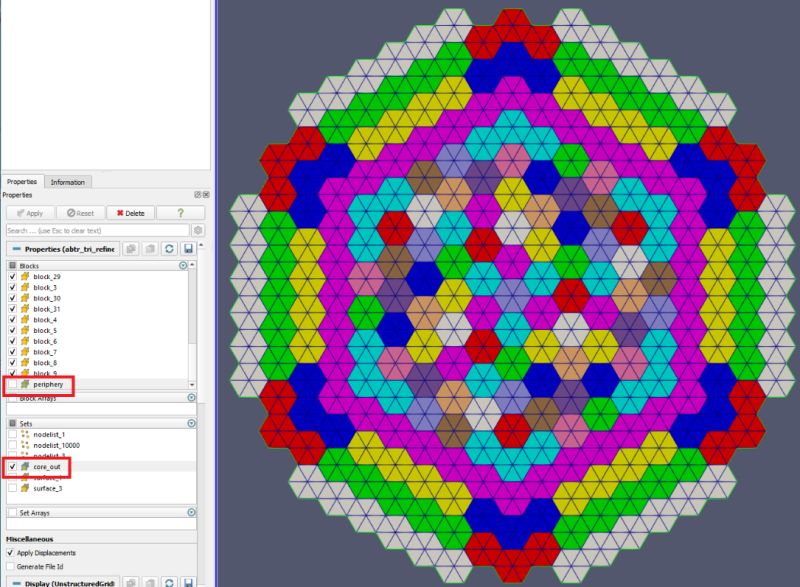Image resolution: width=800 pixels, height=587 pixels.
Task: Click the save icon beside Display (UnstructuredGrid)
Action: click(189, 581)
